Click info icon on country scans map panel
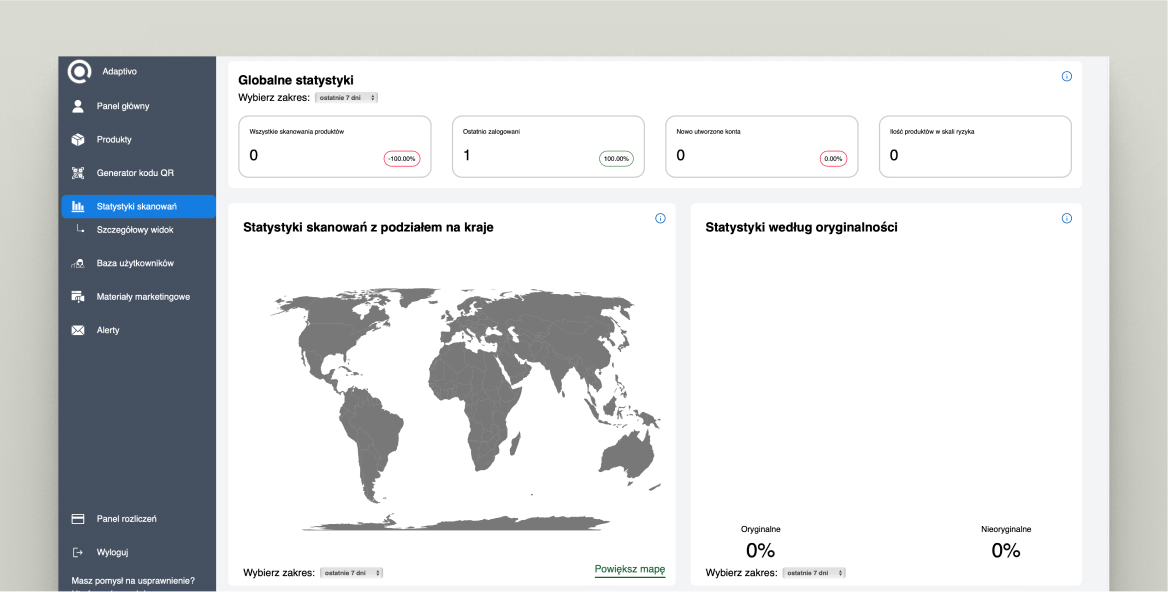Screen dimensions: 1168x592 click(x=660, y=219)
